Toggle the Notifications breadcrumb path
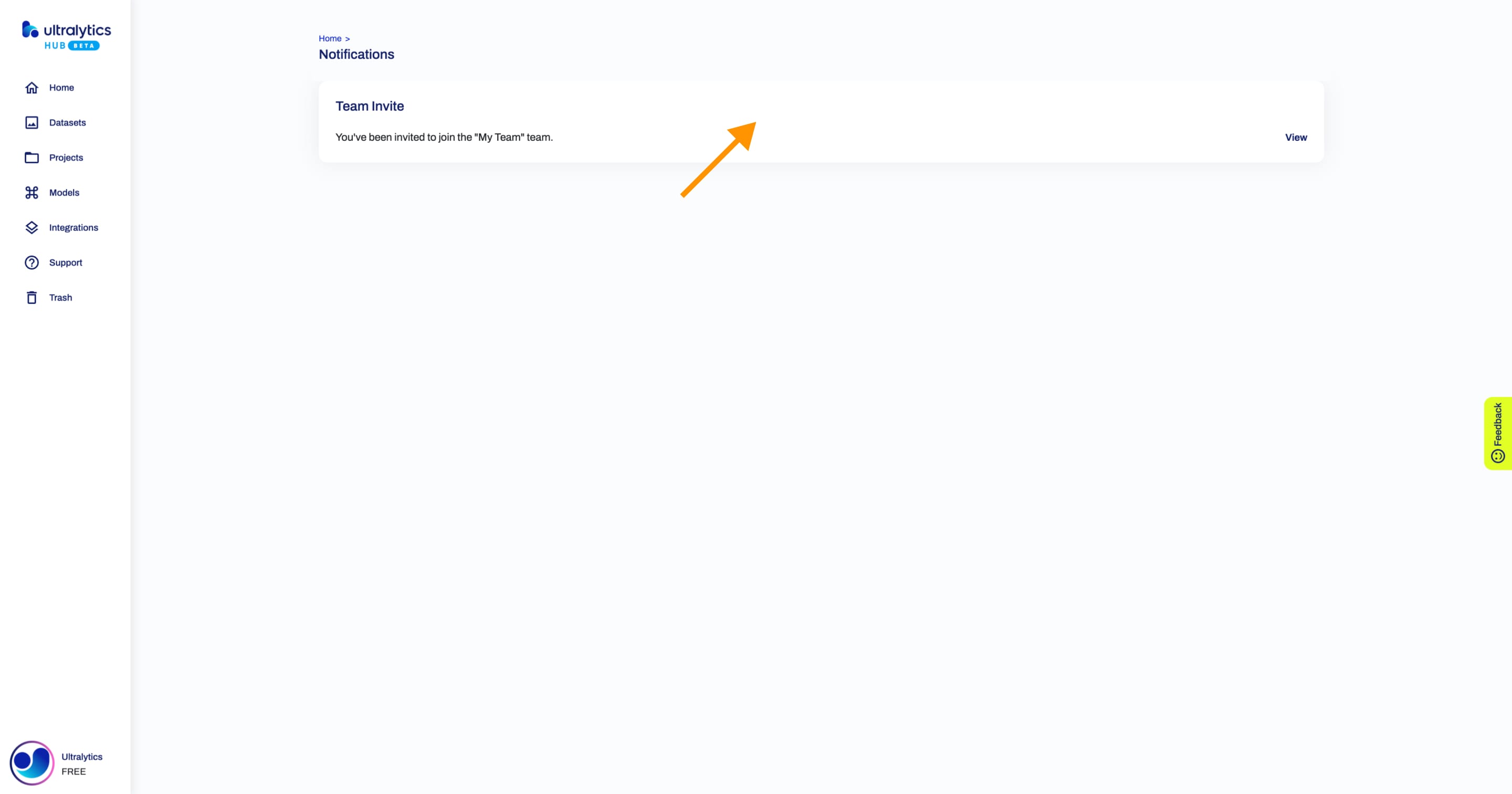The height and width of the screenshot is (794, 1512). (356, 54)
